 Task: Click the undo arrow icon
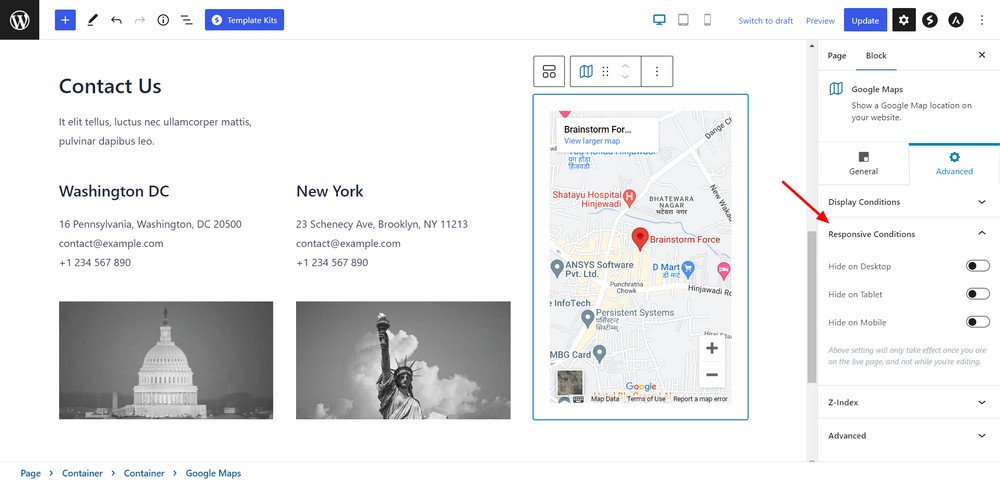point(116,20)
